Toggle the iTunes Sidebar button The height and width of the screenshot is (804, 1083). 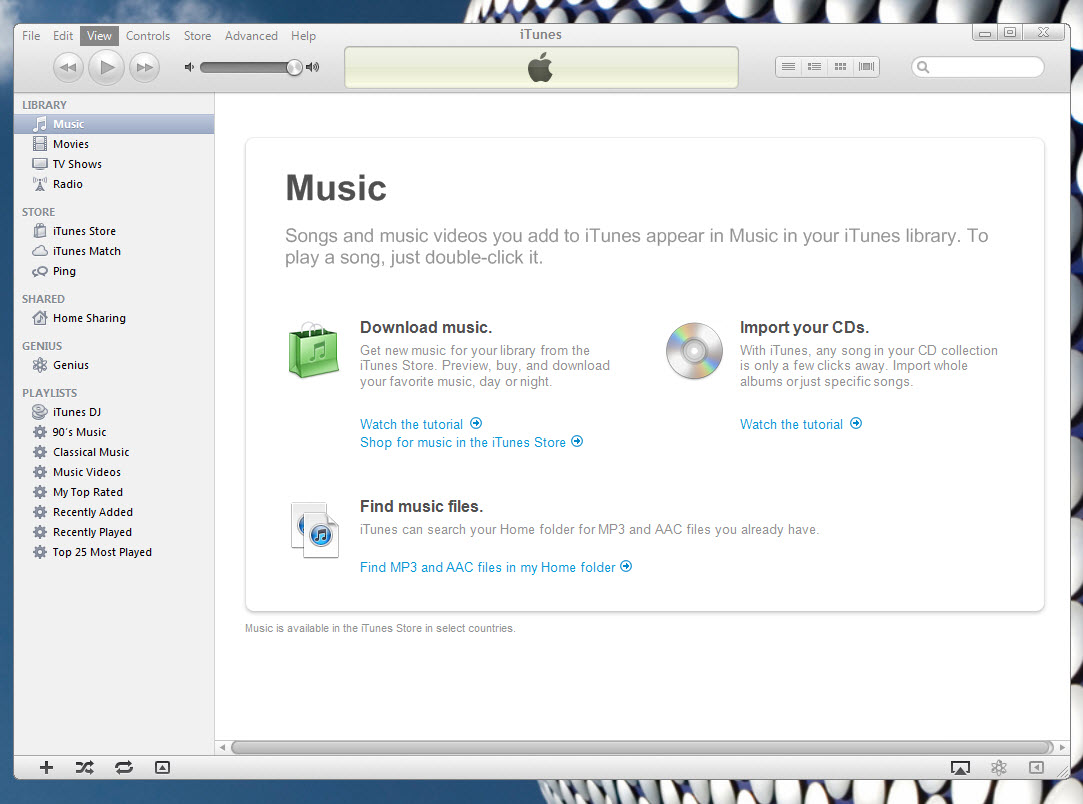pyautogui.click(x=1036, y=767)
